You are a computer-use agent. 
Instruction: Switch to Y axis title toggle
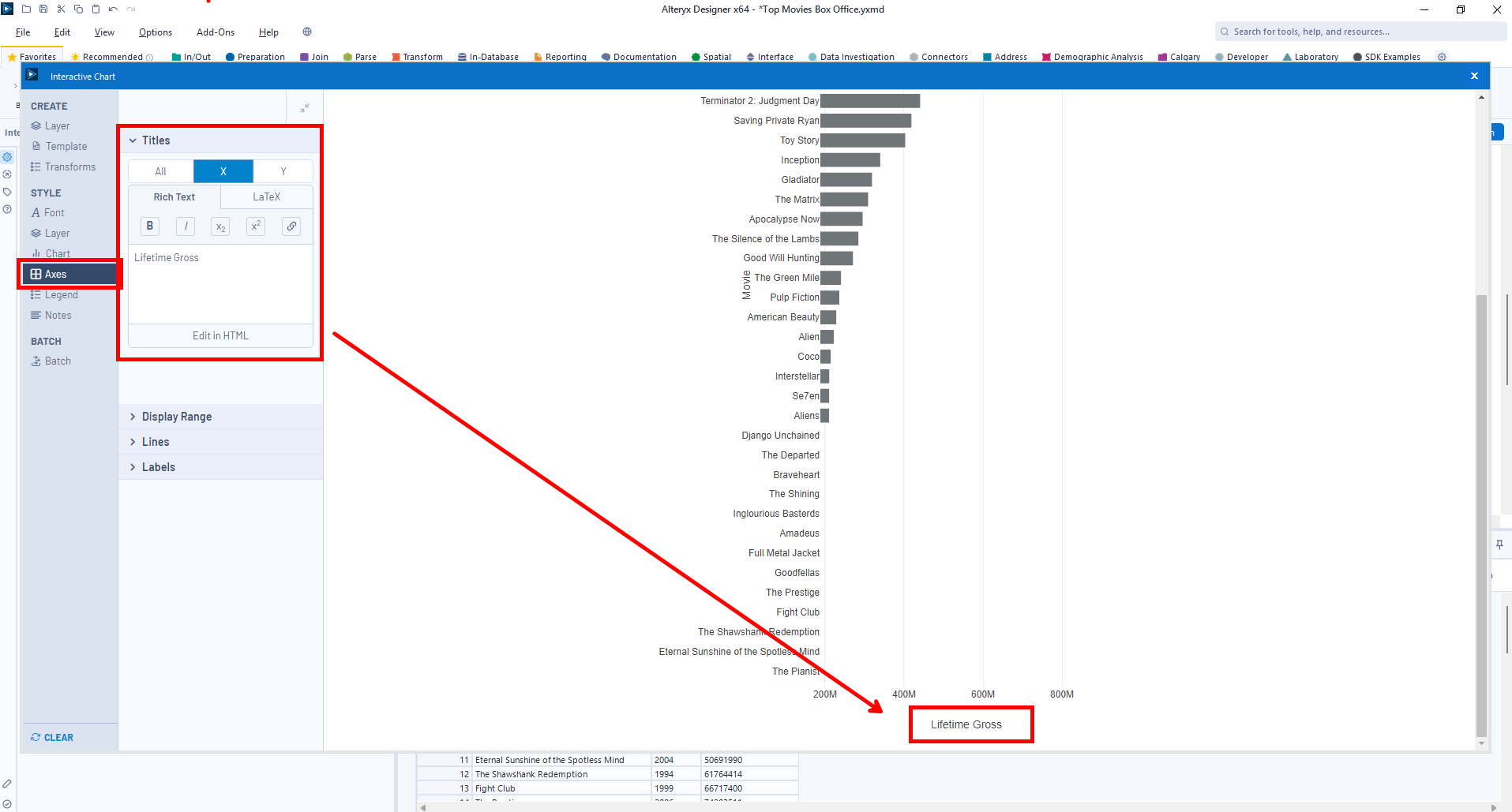tap(283, 171)
